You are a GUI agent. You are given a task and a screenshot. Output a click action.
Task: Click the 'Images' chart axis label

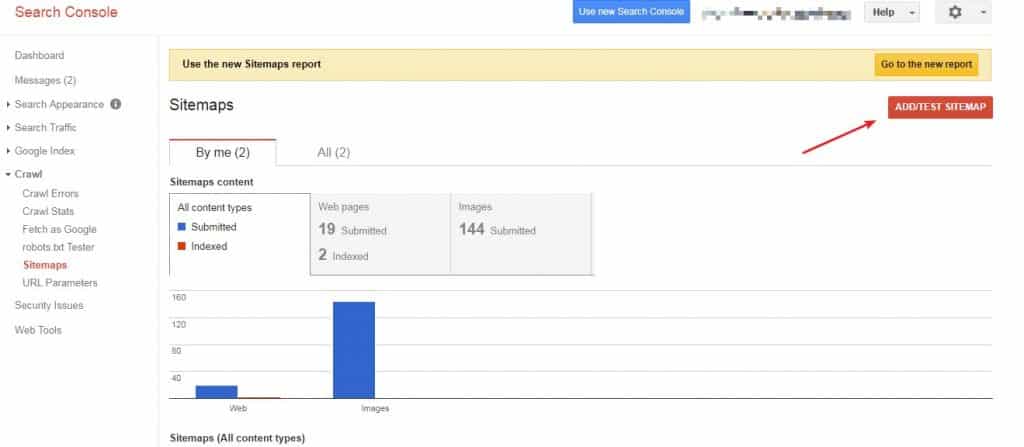(375, 408)
